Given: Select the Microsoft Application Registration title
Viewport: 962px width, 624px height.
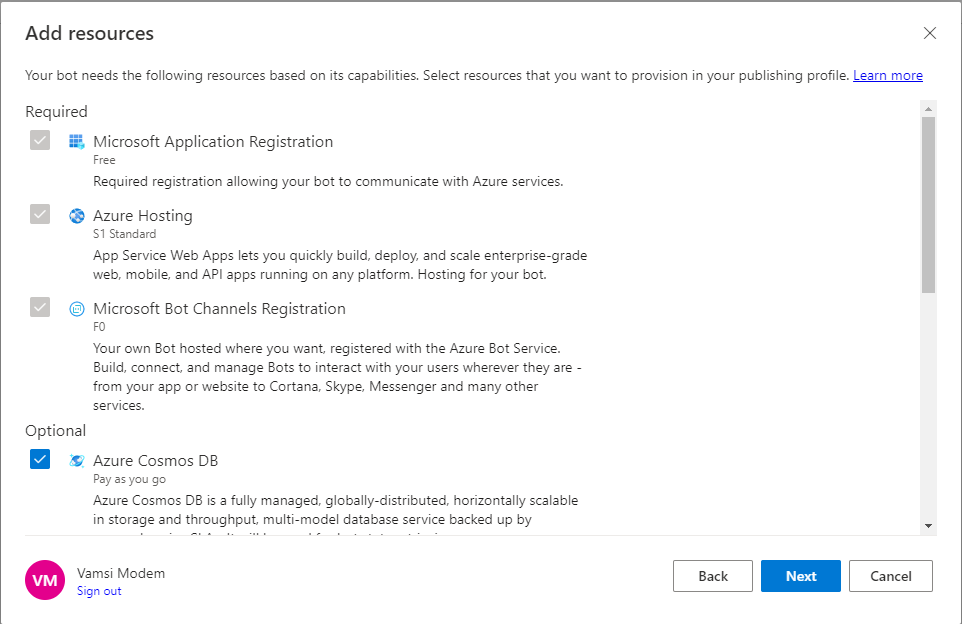Looking at the screenshot, I should tap(213, 142).
